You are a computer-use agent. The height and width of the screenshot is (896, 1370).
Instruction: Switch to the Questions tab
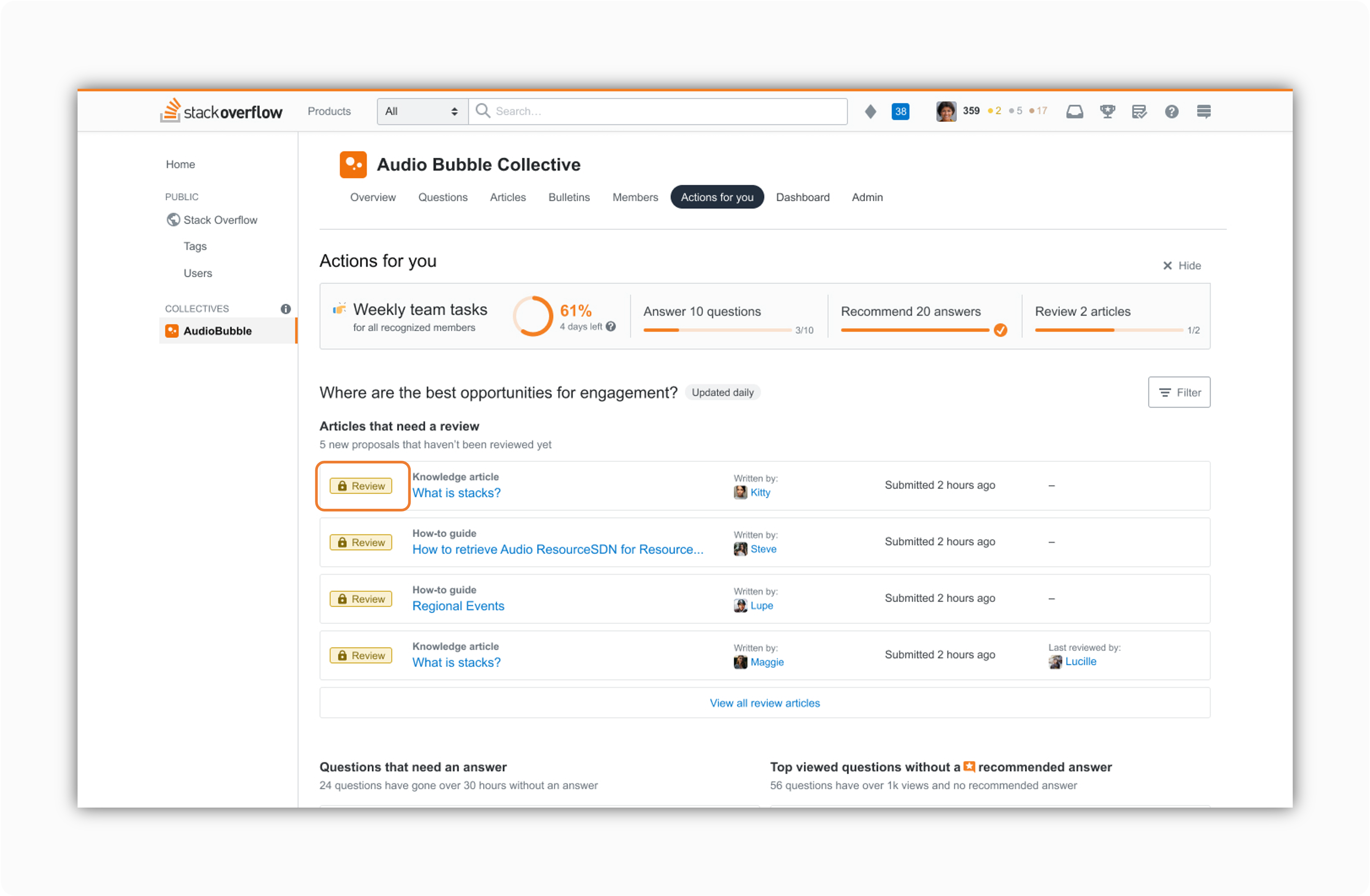(x=443, y=197)
